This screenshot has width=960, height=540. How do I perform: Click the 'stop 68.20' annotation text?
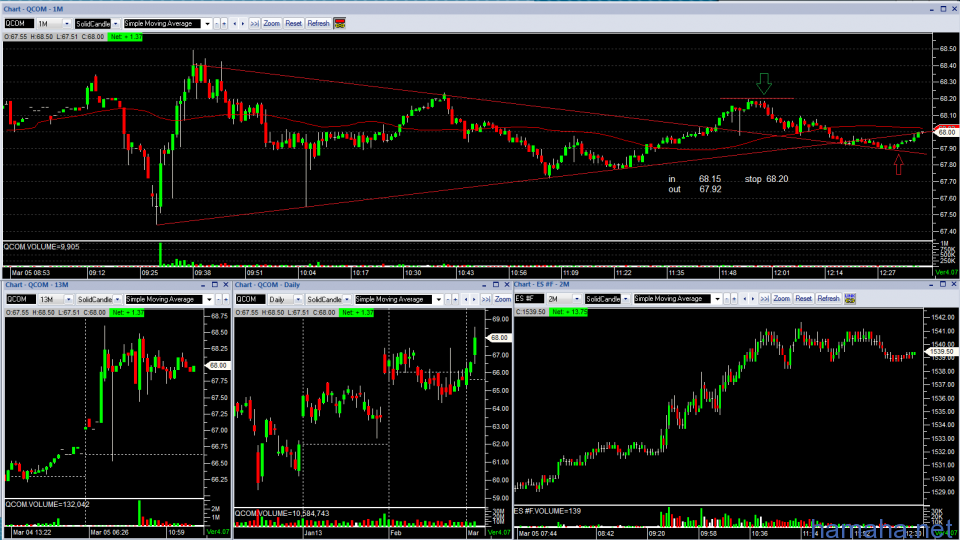[x=766, y=179]
